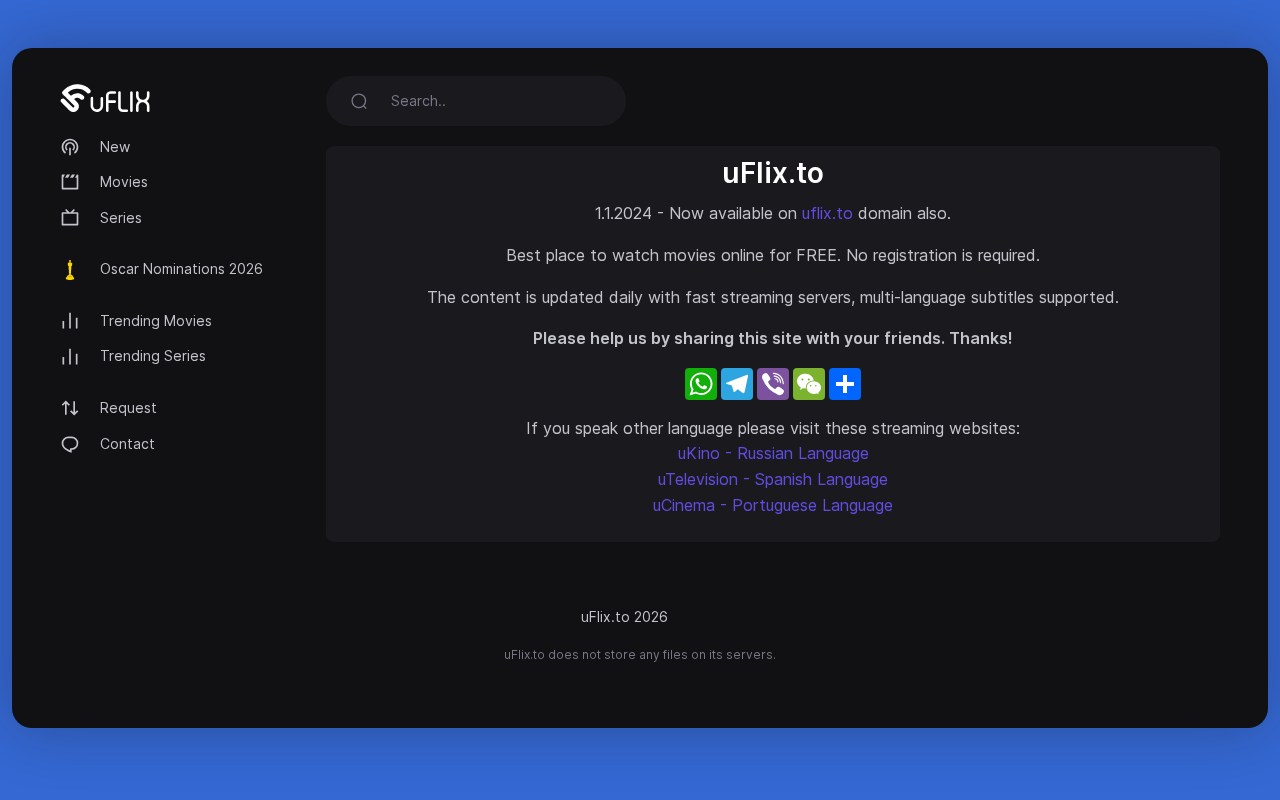Share the site via Telegram
The height and width of the screenshot is (800, 1280).
(x=737, y=384)
